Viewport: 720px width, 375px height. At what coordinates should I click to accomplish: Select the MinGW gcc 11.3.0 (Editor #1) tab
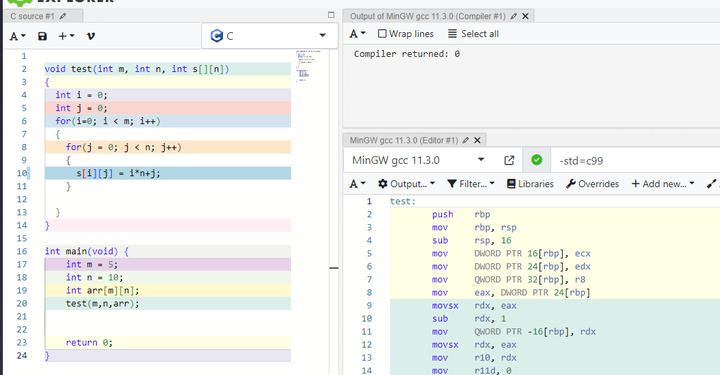tap(404, 140)
